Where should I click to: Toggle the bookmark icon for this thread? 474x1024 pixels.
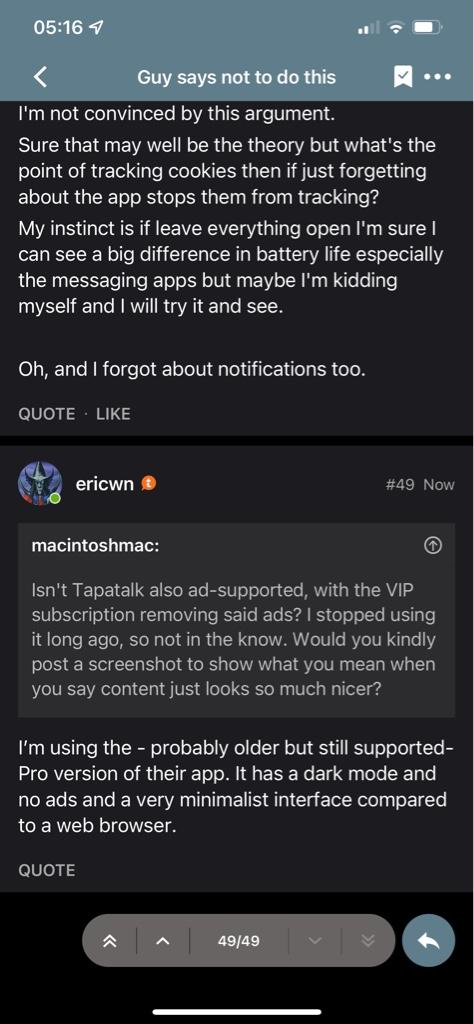point(403,78)
